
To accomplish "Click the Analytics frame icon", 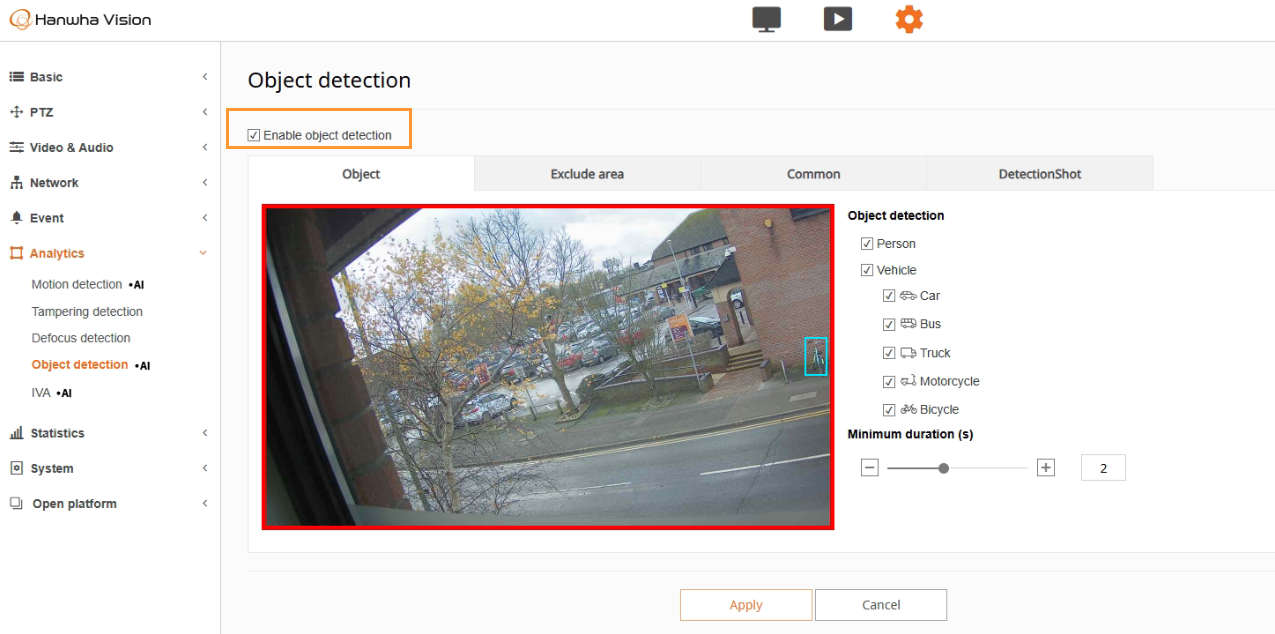I will coord(16,253).
